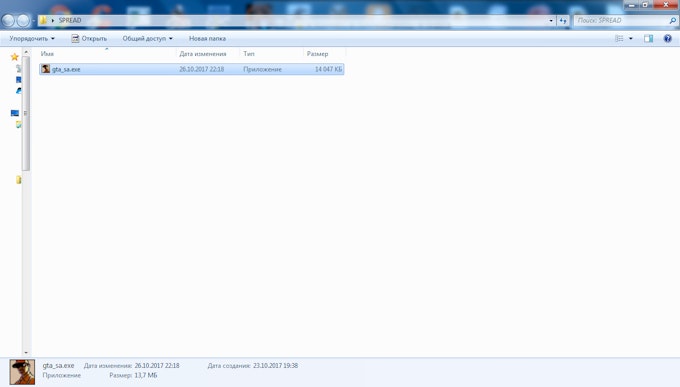Select the SPREAD breadcrumb in address bar
The width and height of the screenshot is (680, 387).
(x=70, y=20)
